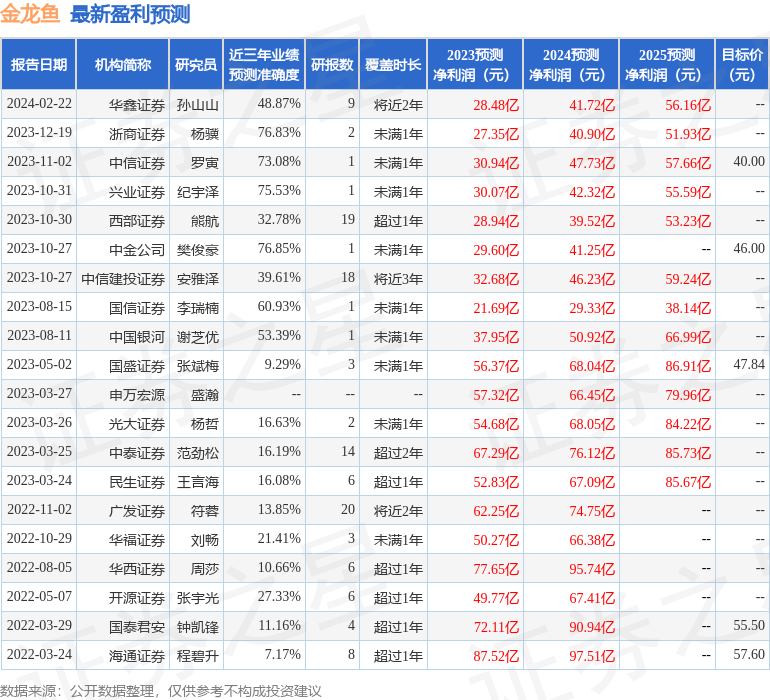The image size is (770, 700).
Task: Click the 最新盈利预测 heading text
Action: pyautogui.click(x=130, y=15)
